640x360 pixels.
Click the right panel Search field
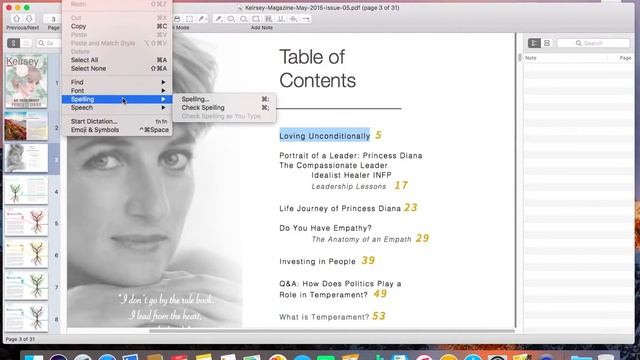click(593, 43)
